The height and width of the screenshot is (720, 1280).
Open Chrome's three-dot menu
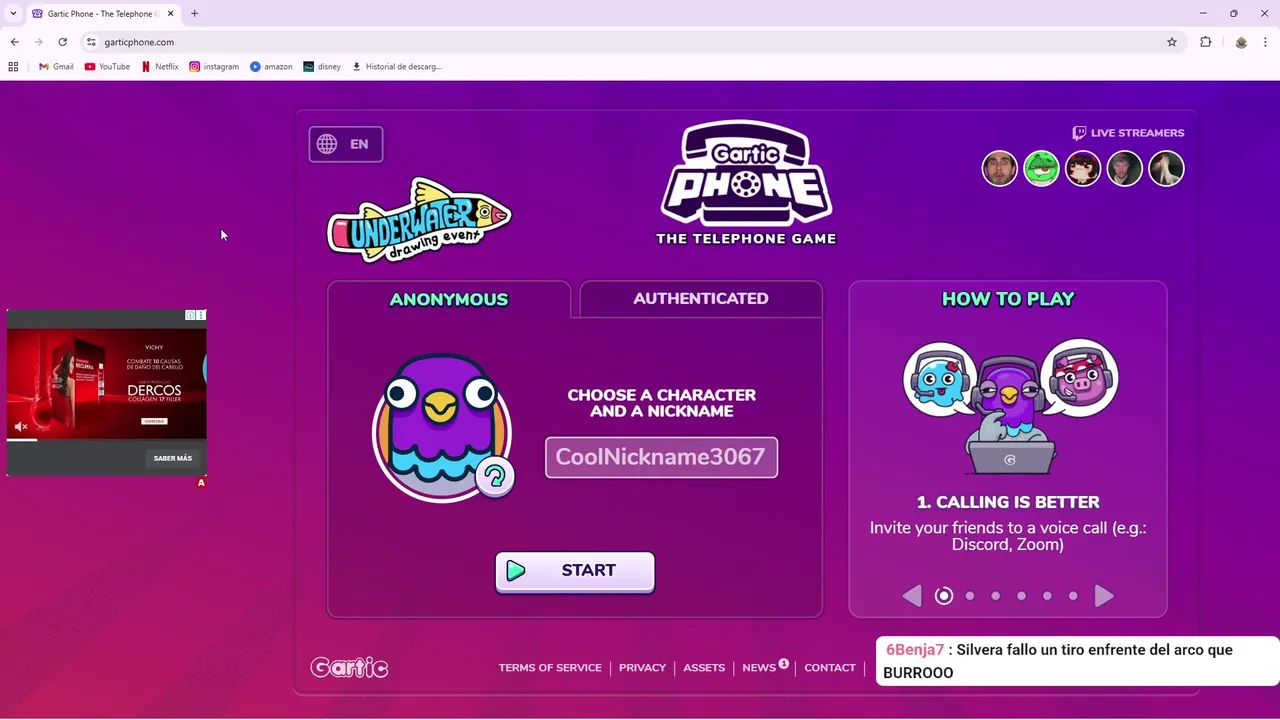click(x=1265, y=42)
